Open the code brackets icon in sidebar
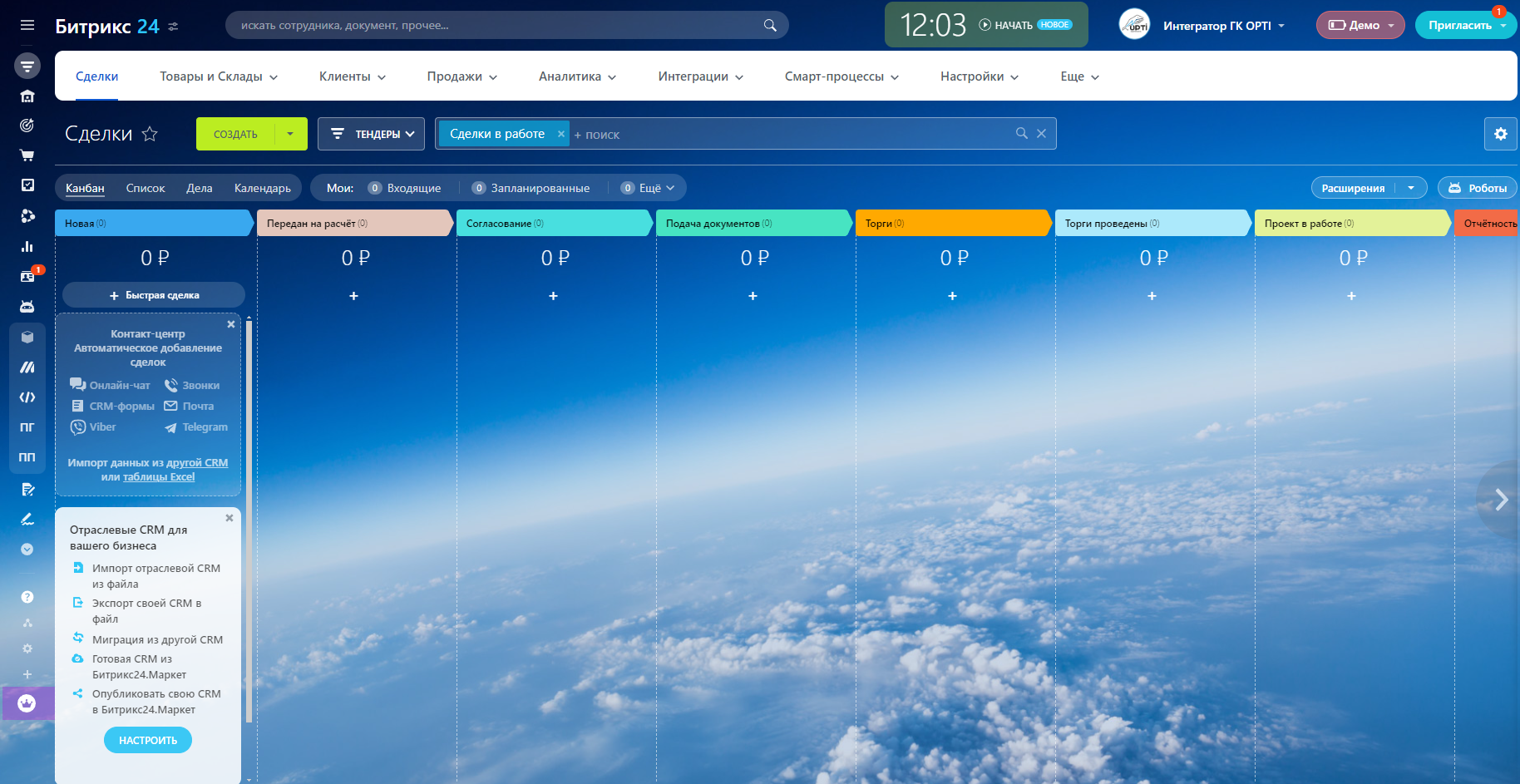Image resolution: width=1520 pixels, height=784 pixels. [27, 397]
